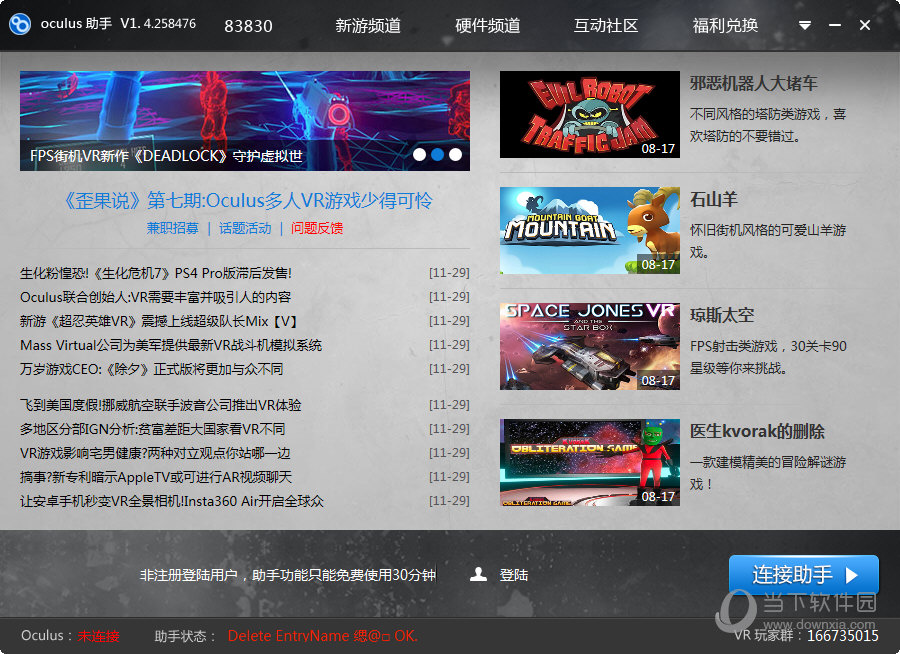The height and width of the screenshot is (654, 900).
Task: Switch to the 互动社区 tab
Action: click(606, 25)
